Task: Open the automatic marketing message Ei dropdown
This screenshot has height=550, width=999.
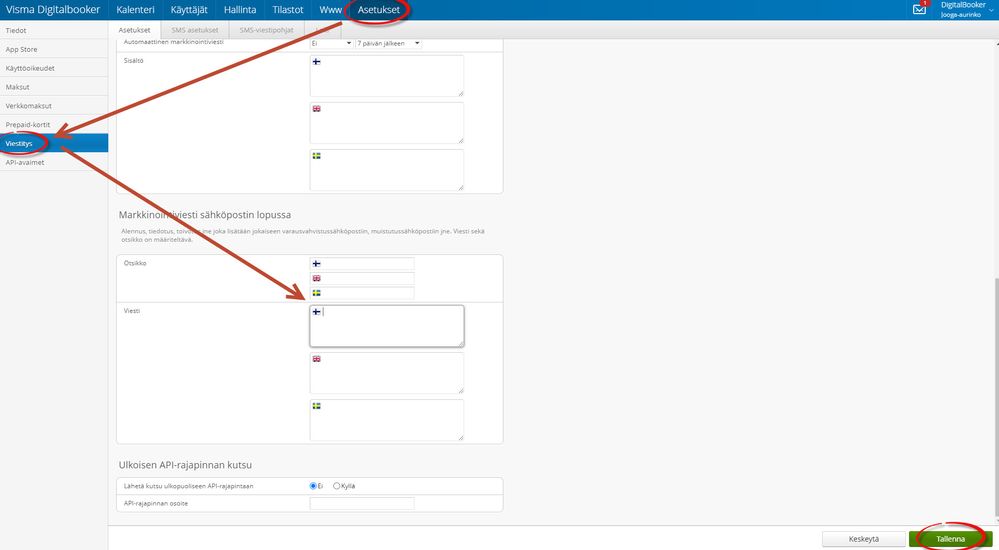Action: [331, 43]
